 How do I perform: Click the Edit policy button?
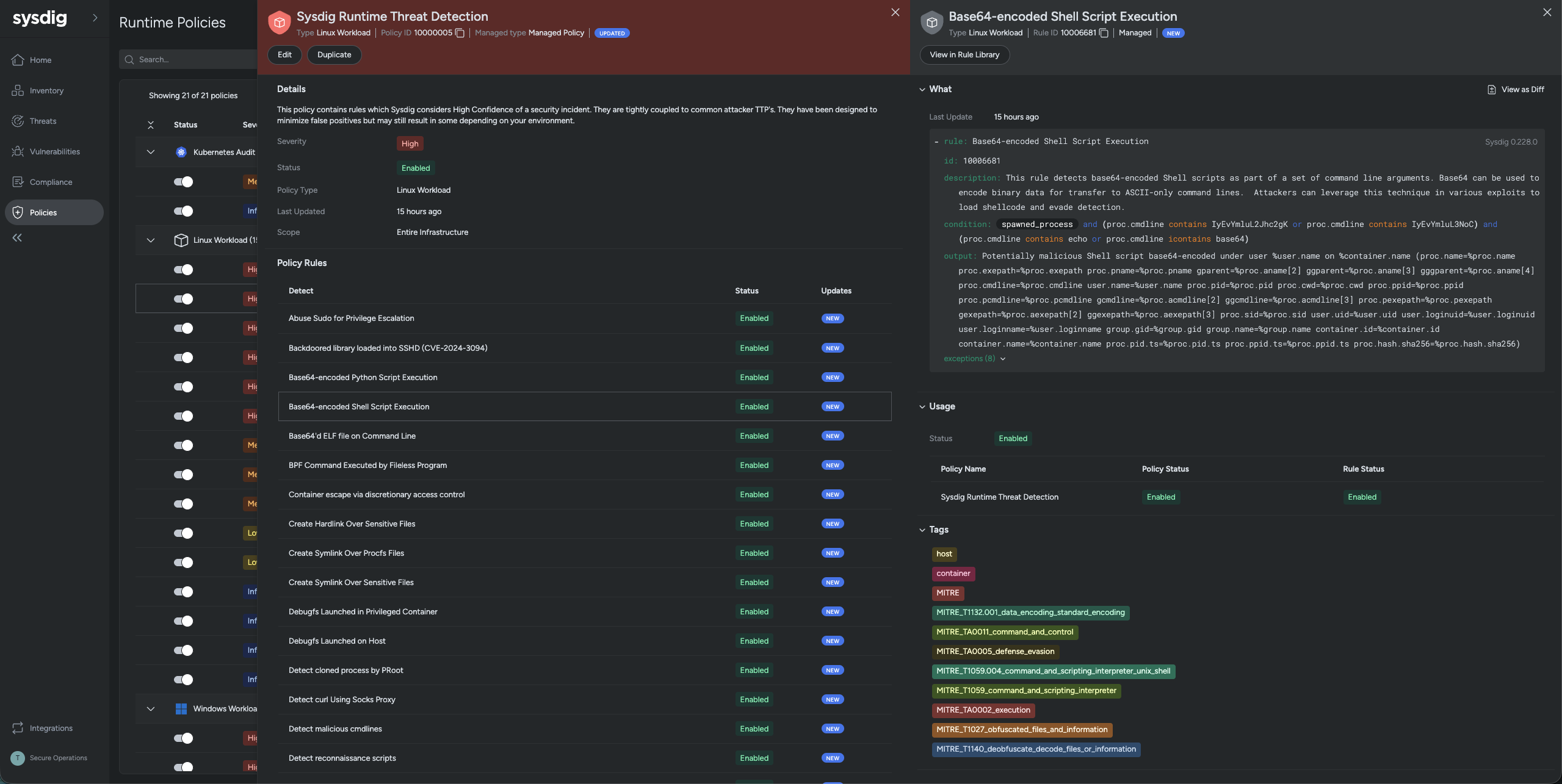coord(284,55)
